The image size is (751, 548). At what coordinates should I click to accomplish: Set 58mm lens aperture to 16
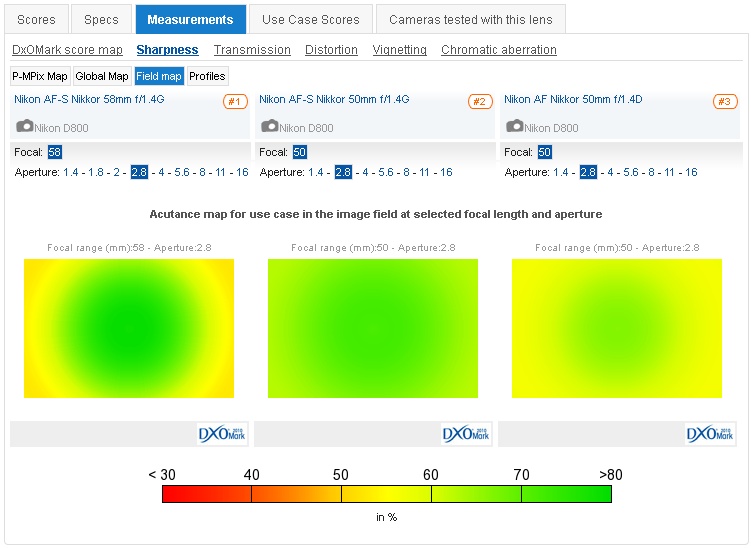tap(242, 172)
